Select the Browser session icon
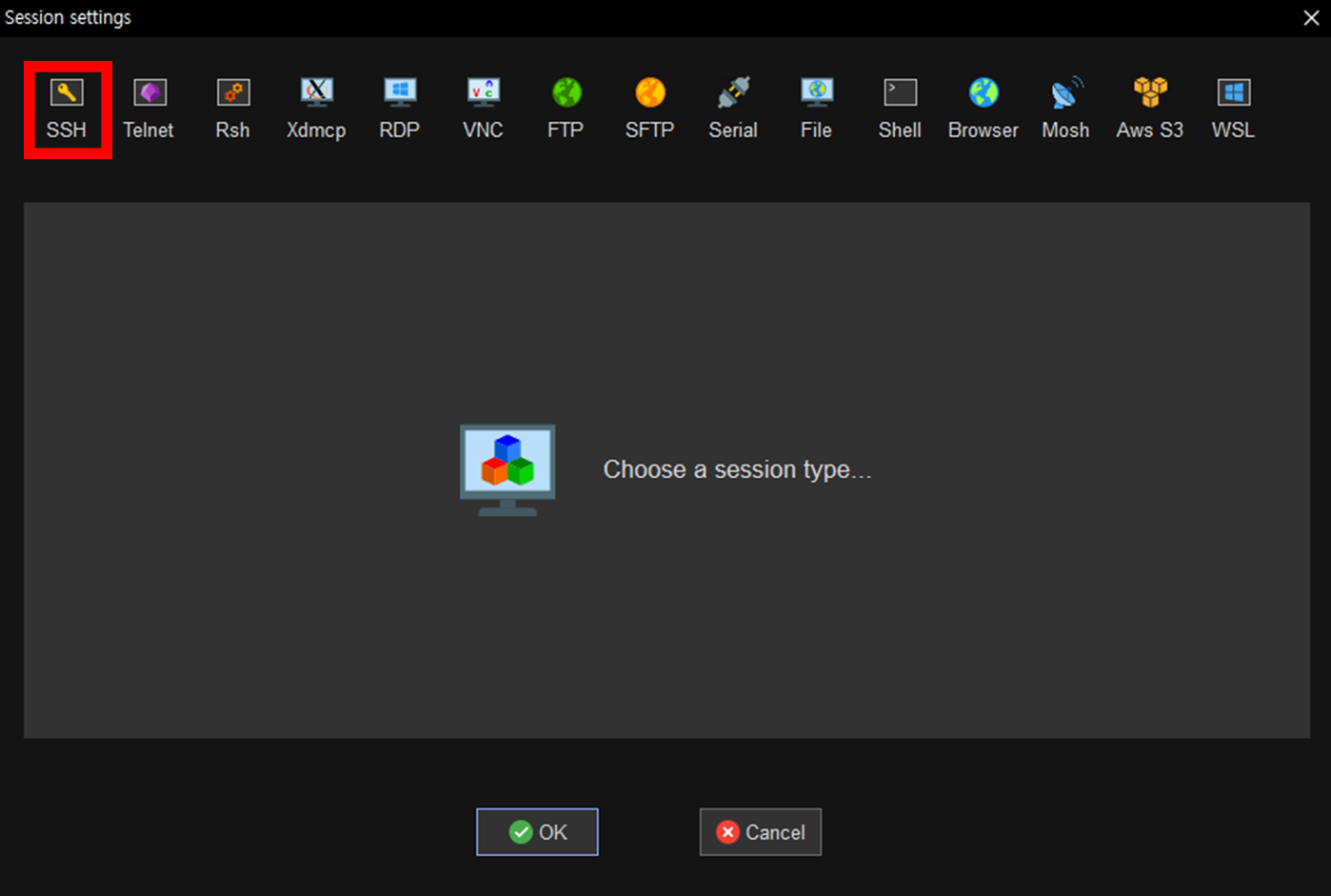Screen dimensions: 1331x896 (983, 110)
